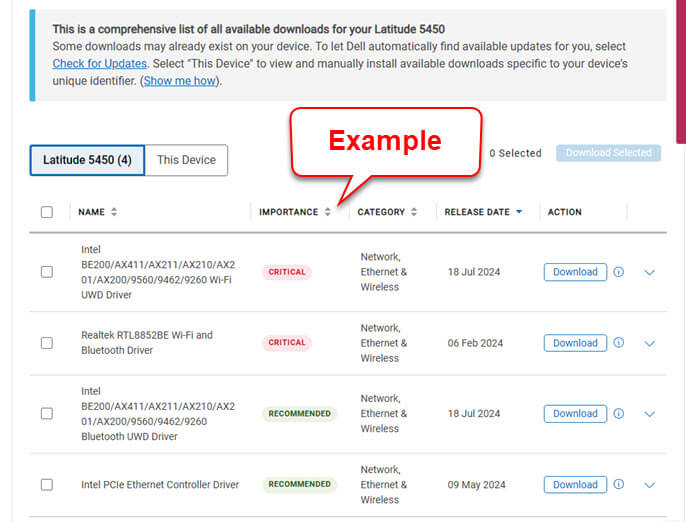Sort by Release Date arrow
Screen dimensions: 686x522
point(519,212)
